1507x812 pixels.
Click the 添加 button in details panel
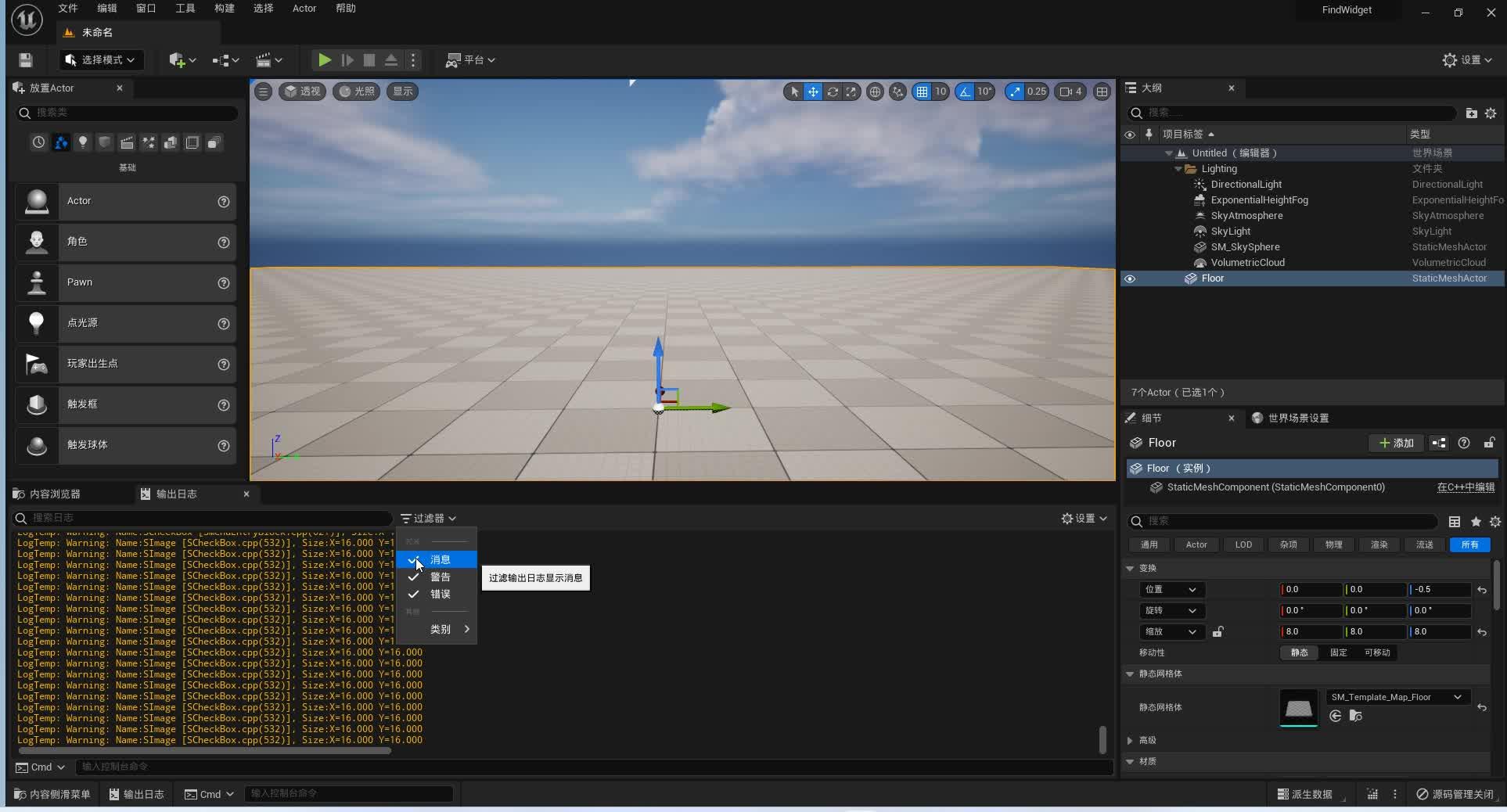click(x=1396, y=444)
